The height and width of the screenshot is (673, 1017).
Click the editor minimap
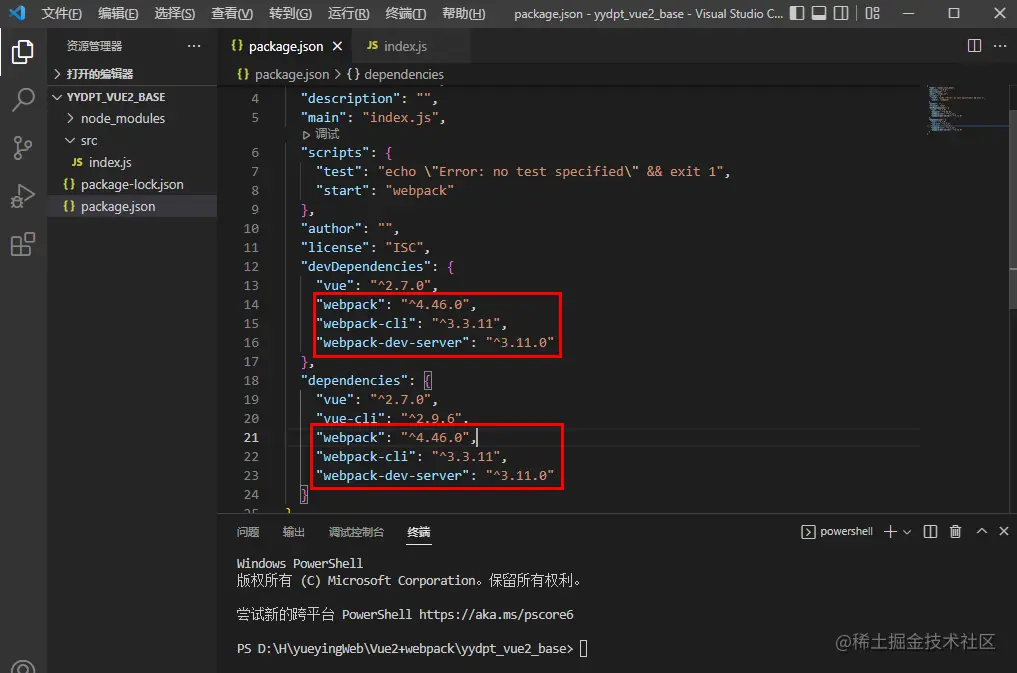(x=966, y=108)
